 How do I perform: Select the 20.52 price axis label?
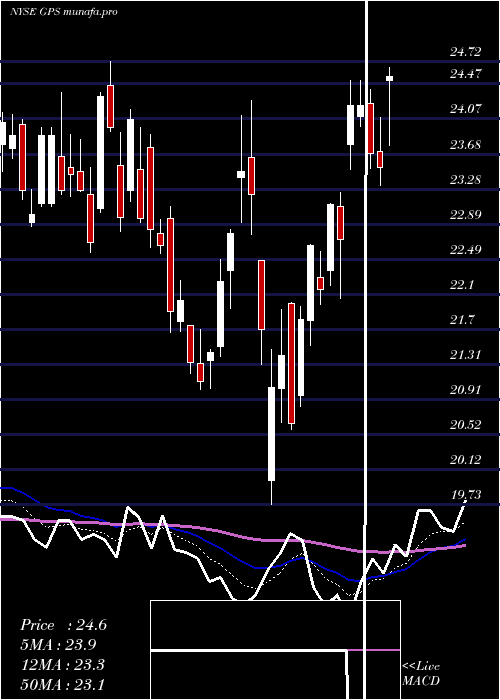click(x=466, y=425)
